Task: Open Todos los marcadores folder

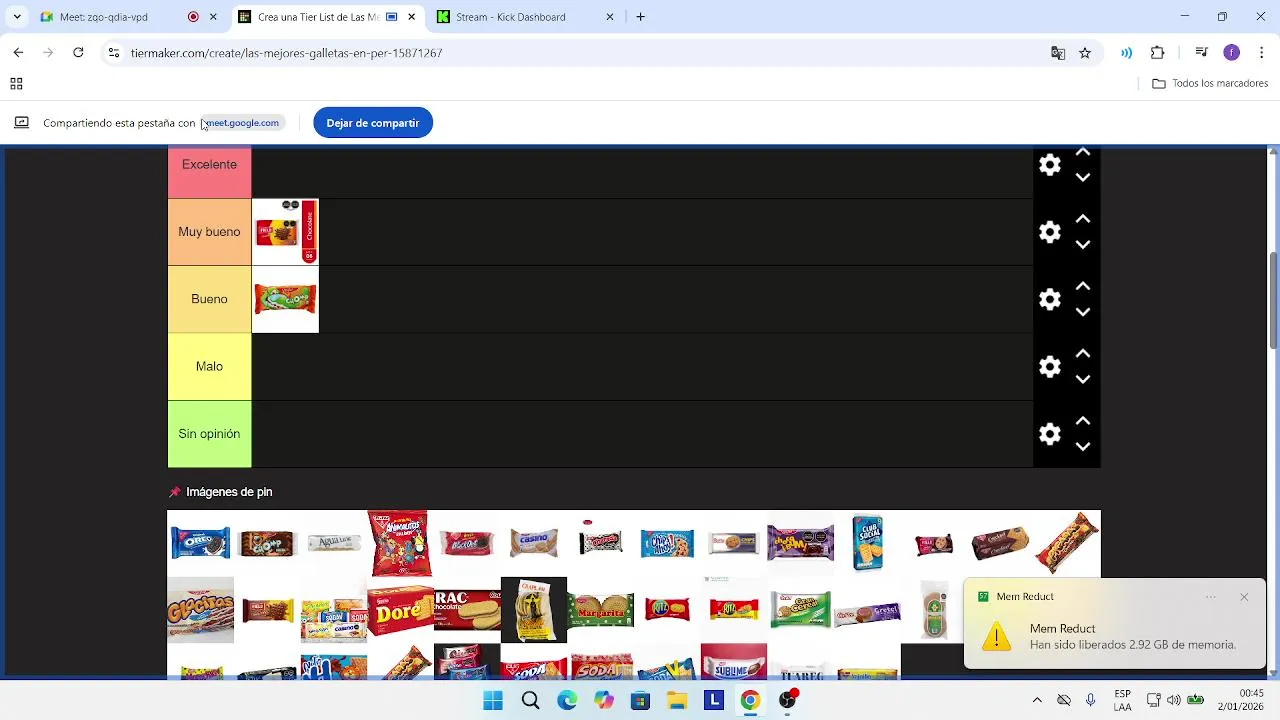Action: [1210, 84]
